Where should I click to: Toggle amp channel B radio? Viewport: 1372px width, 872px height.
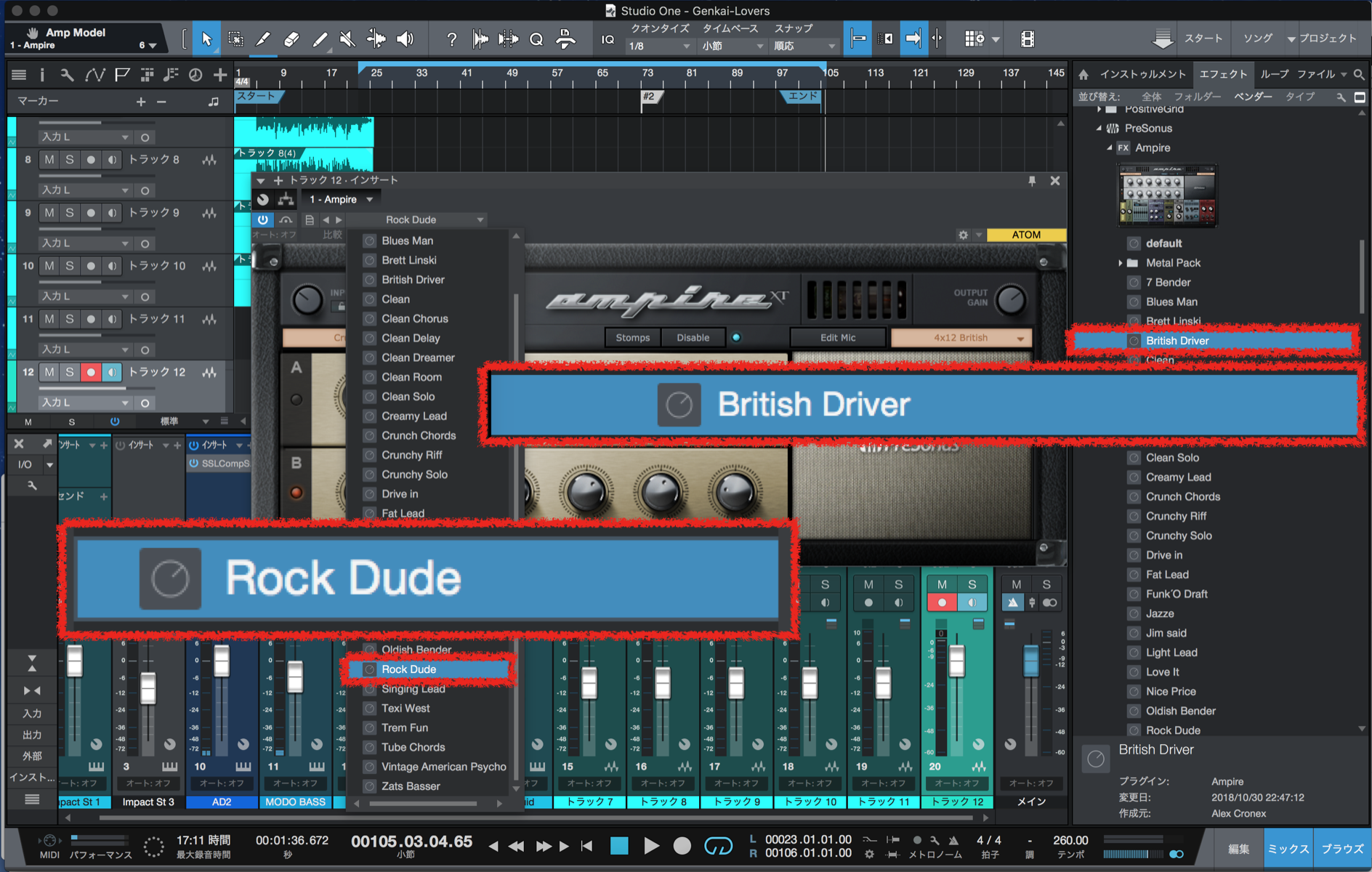pos(296,493)
